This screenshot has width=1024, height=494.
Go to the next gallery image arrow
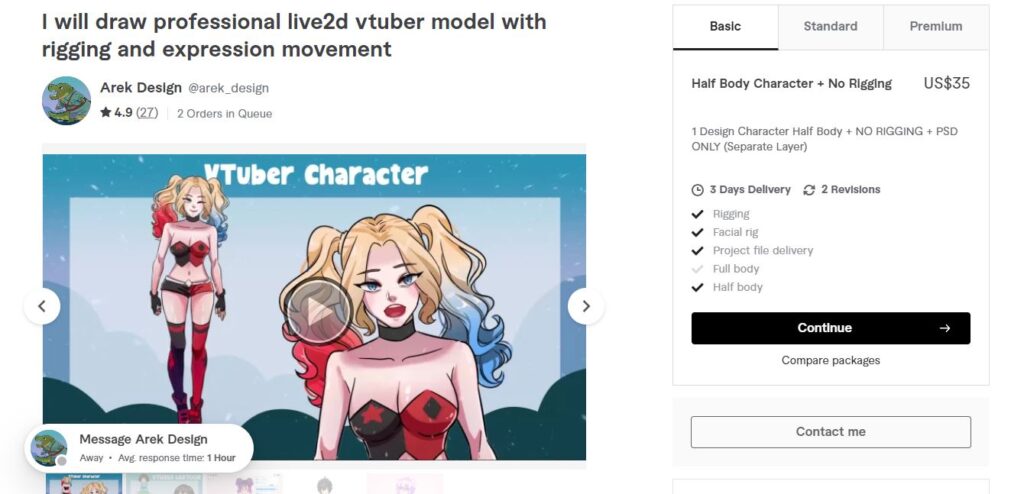pyautogui.click(x=586, y=306)
